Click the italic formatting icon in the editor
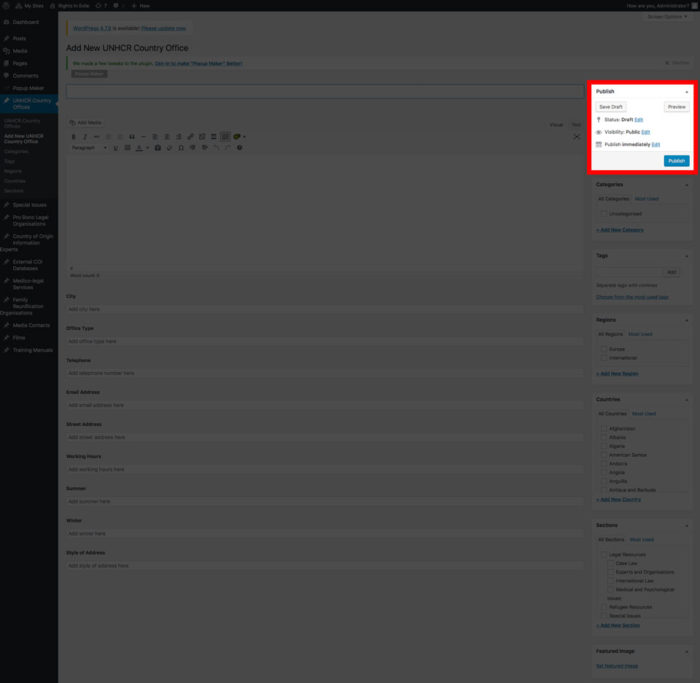This screenshot has height=683, width=700. pyautogui.click(x=85, y=137)
